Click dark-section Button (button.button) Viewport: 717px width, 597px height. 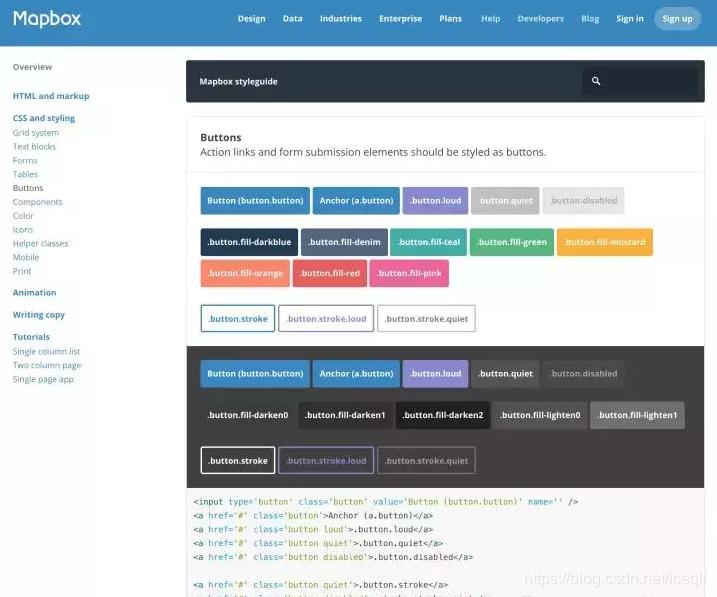click(255, 374)
